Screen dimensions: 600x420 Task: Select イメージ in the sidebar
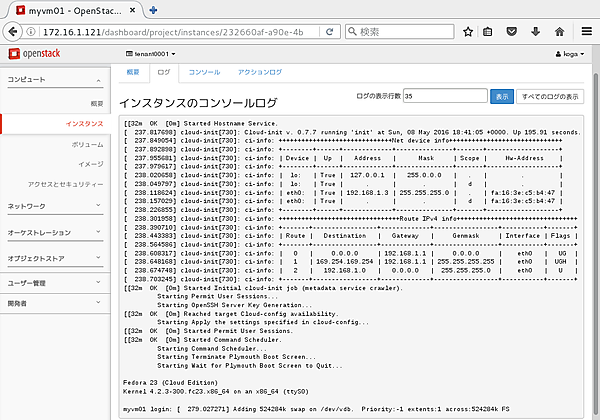90,162
